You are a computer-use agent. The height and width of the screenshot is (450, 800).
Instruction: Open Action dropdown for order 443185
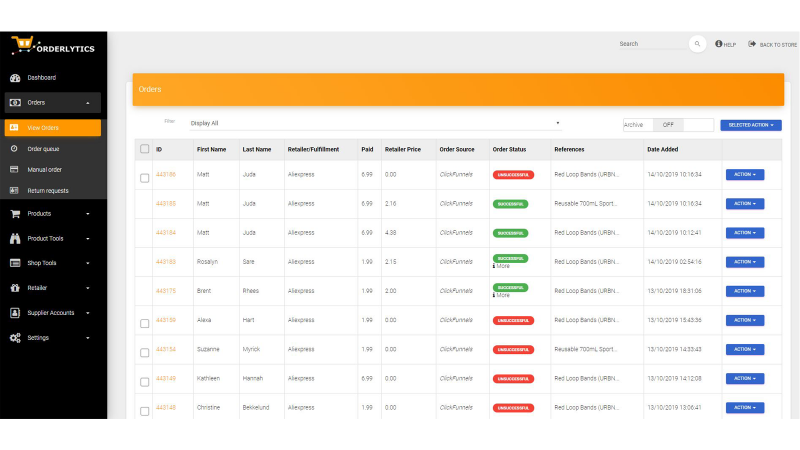745,204
